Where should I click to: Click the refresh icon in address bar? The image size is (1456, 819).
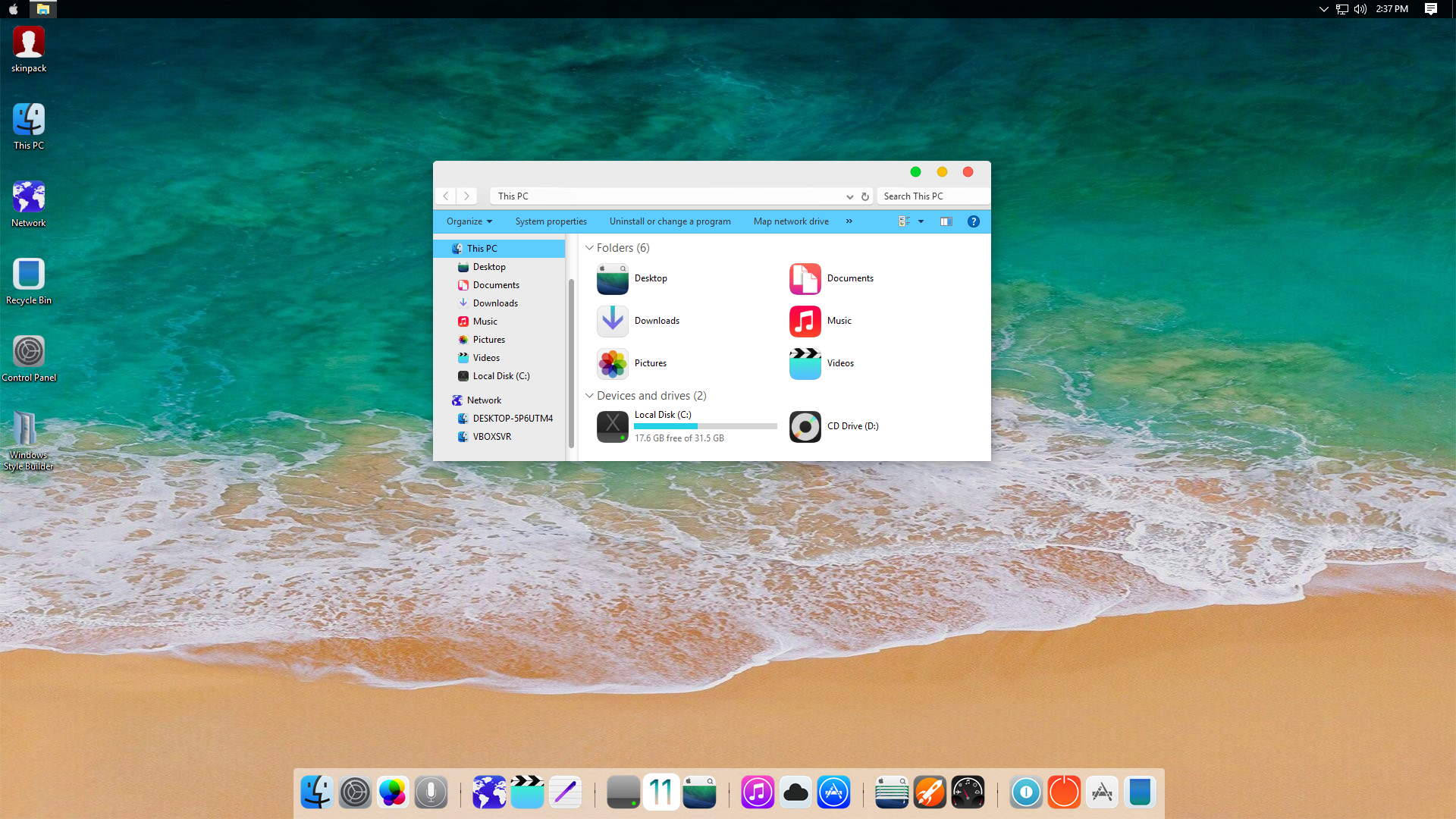pos(864,196)
